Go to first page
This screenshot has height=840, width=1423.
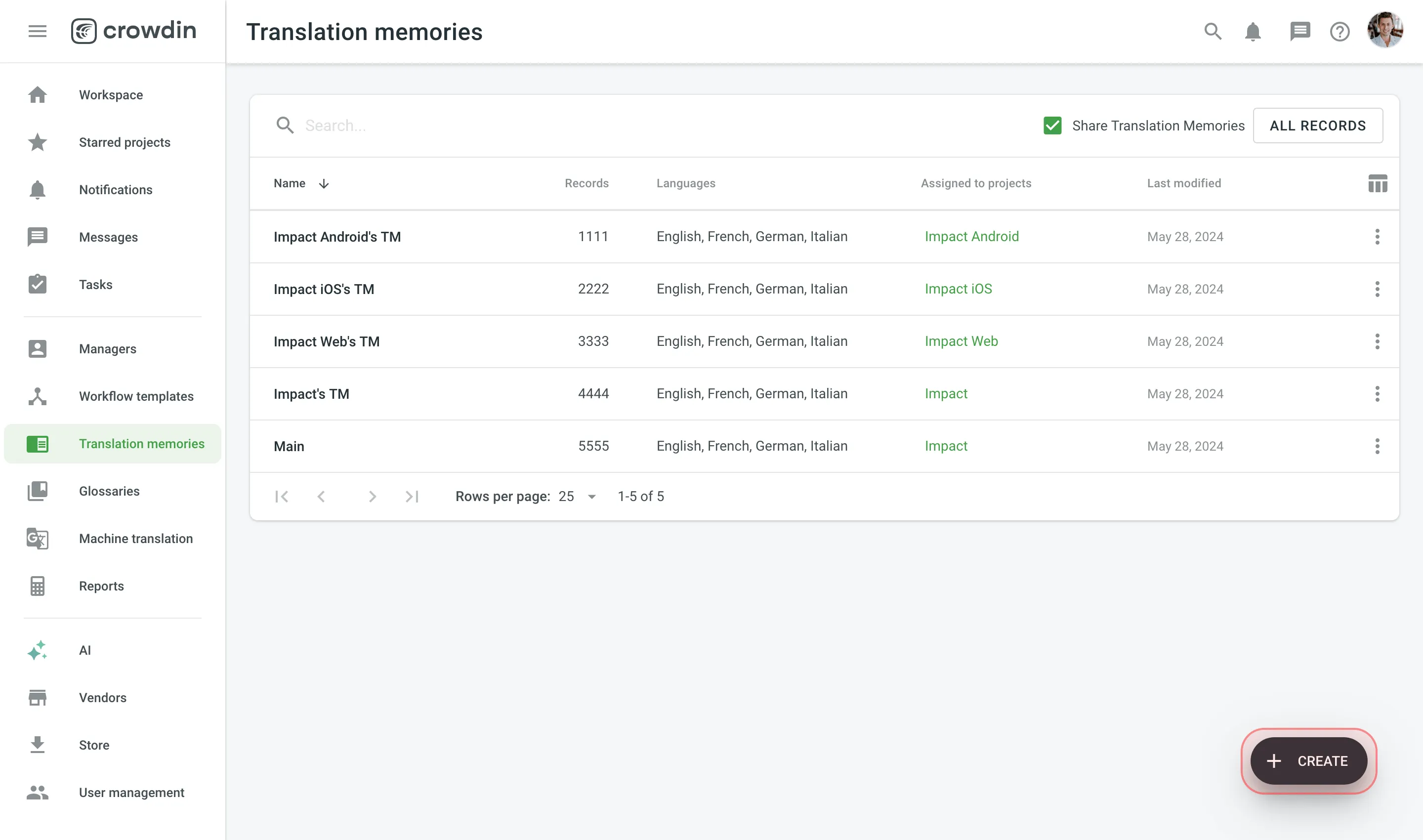(x=281, y=497)
